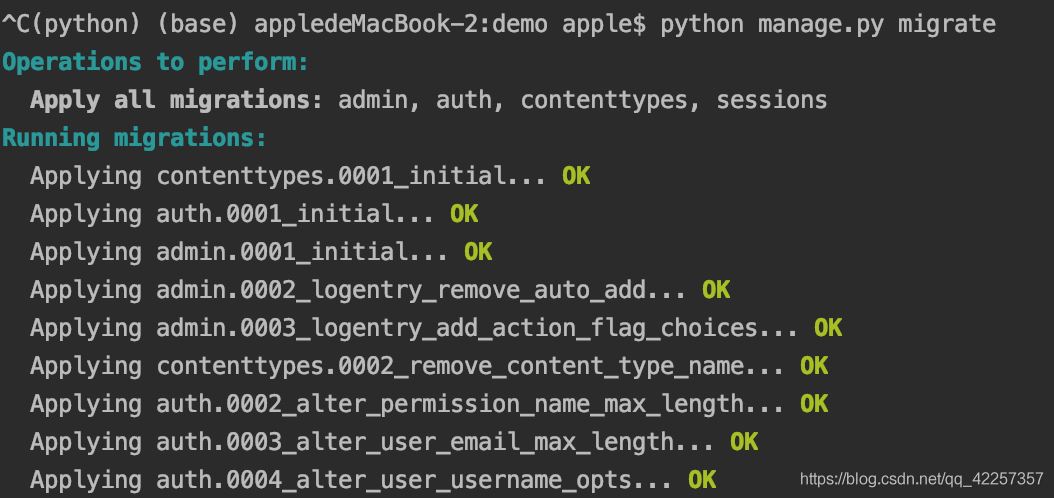Click the word 'sessions' in the migrations list
This screenshot has width=1054, height=498.
point(771,100)
